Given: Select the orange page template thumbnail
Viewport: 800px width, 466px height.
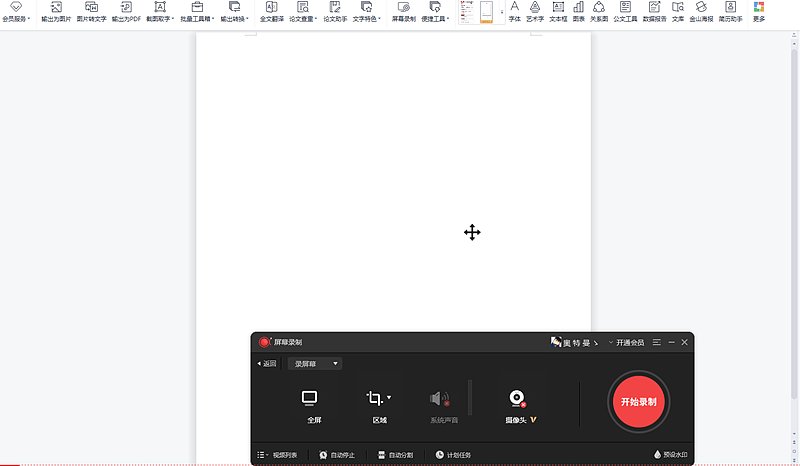Looking at the screenshot, I should pyautogui.click(x=486, y=12).
